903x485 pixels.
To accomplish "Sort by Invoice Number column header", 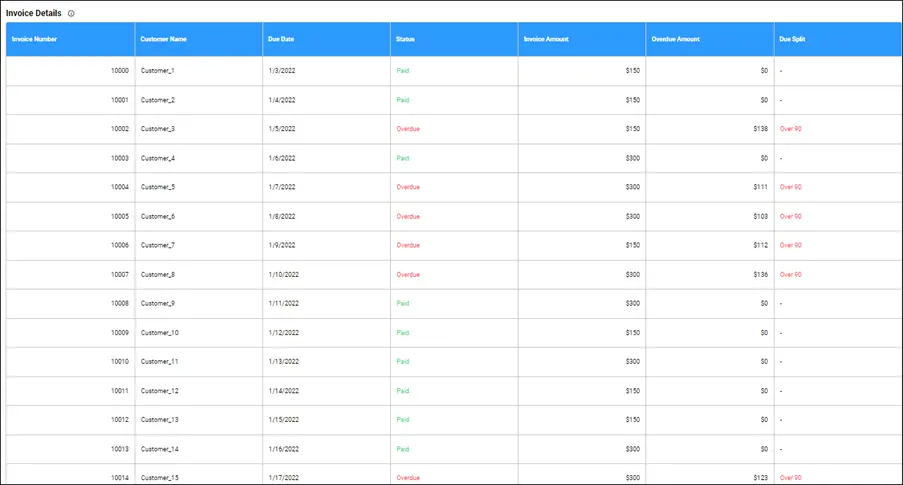I will pyautogui.click(x=34, y=39).
